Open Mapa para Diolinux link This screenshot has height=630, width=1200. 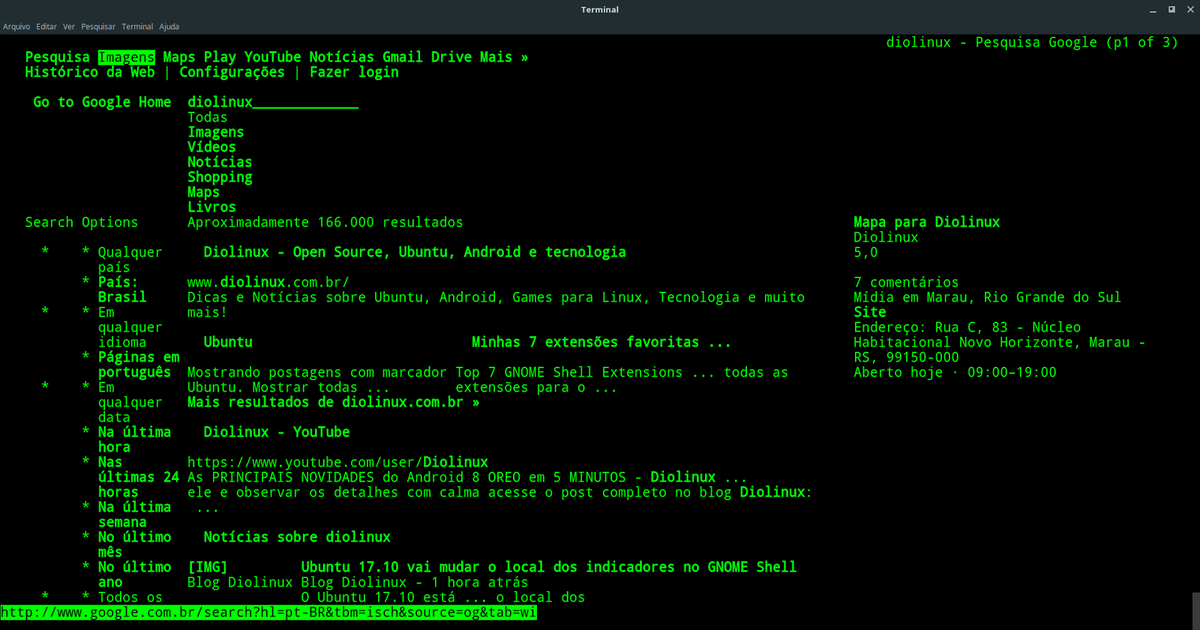[x=927, y=222]
